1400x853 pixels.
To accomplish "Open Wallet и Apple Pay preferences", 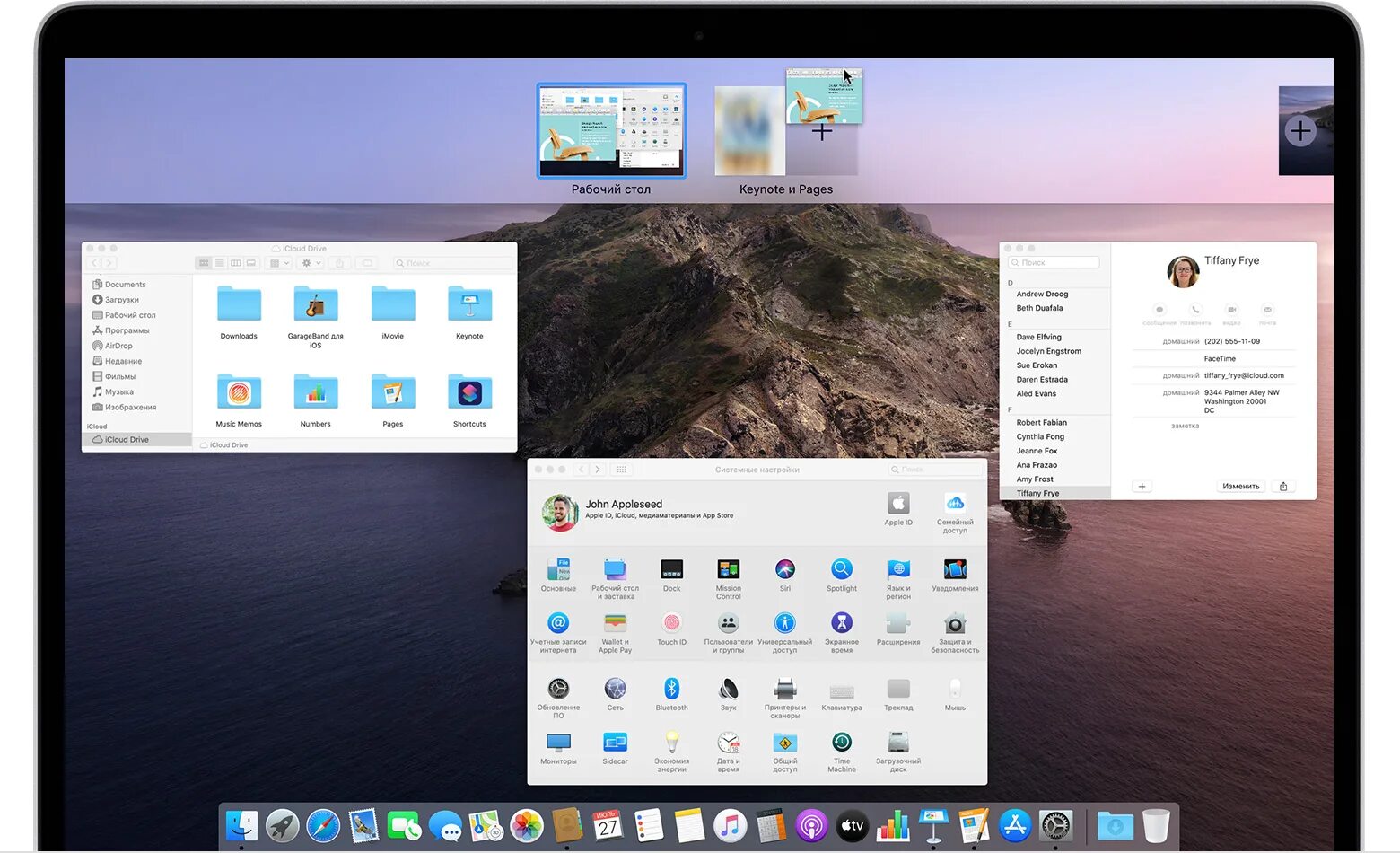I will [x=615, y=632].
